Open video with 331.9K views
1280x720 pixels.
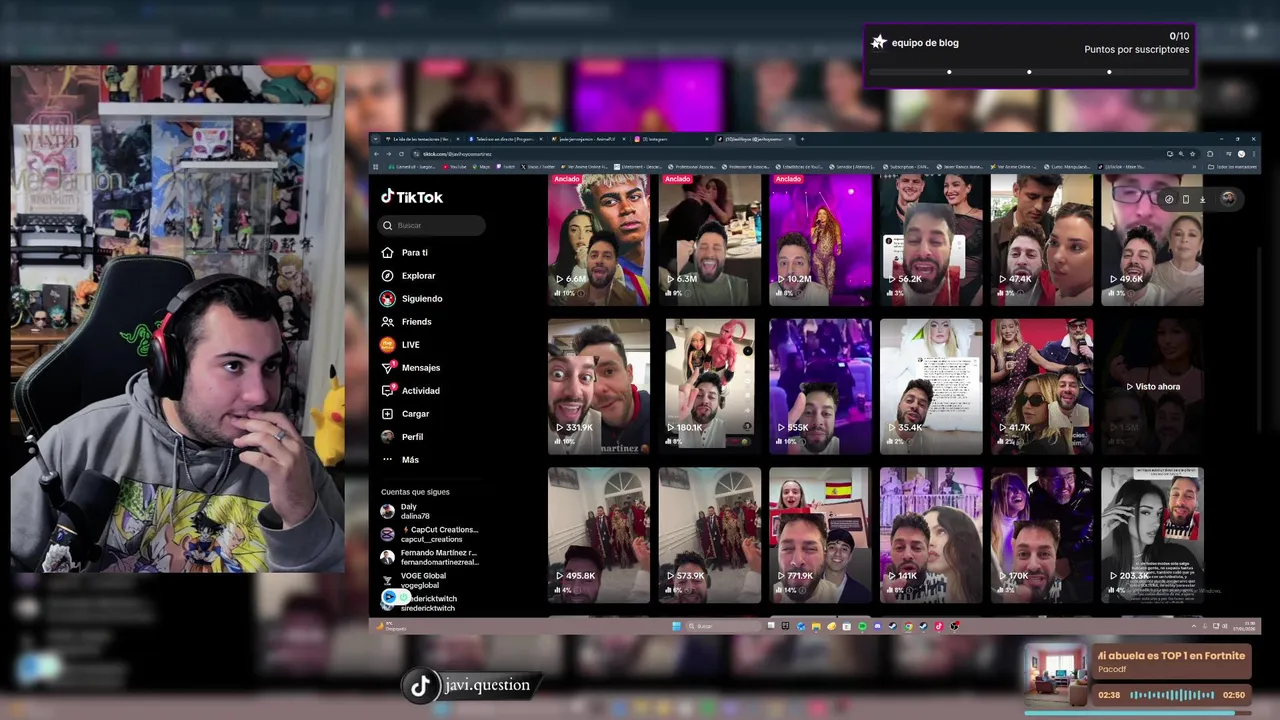coord(599,387)
